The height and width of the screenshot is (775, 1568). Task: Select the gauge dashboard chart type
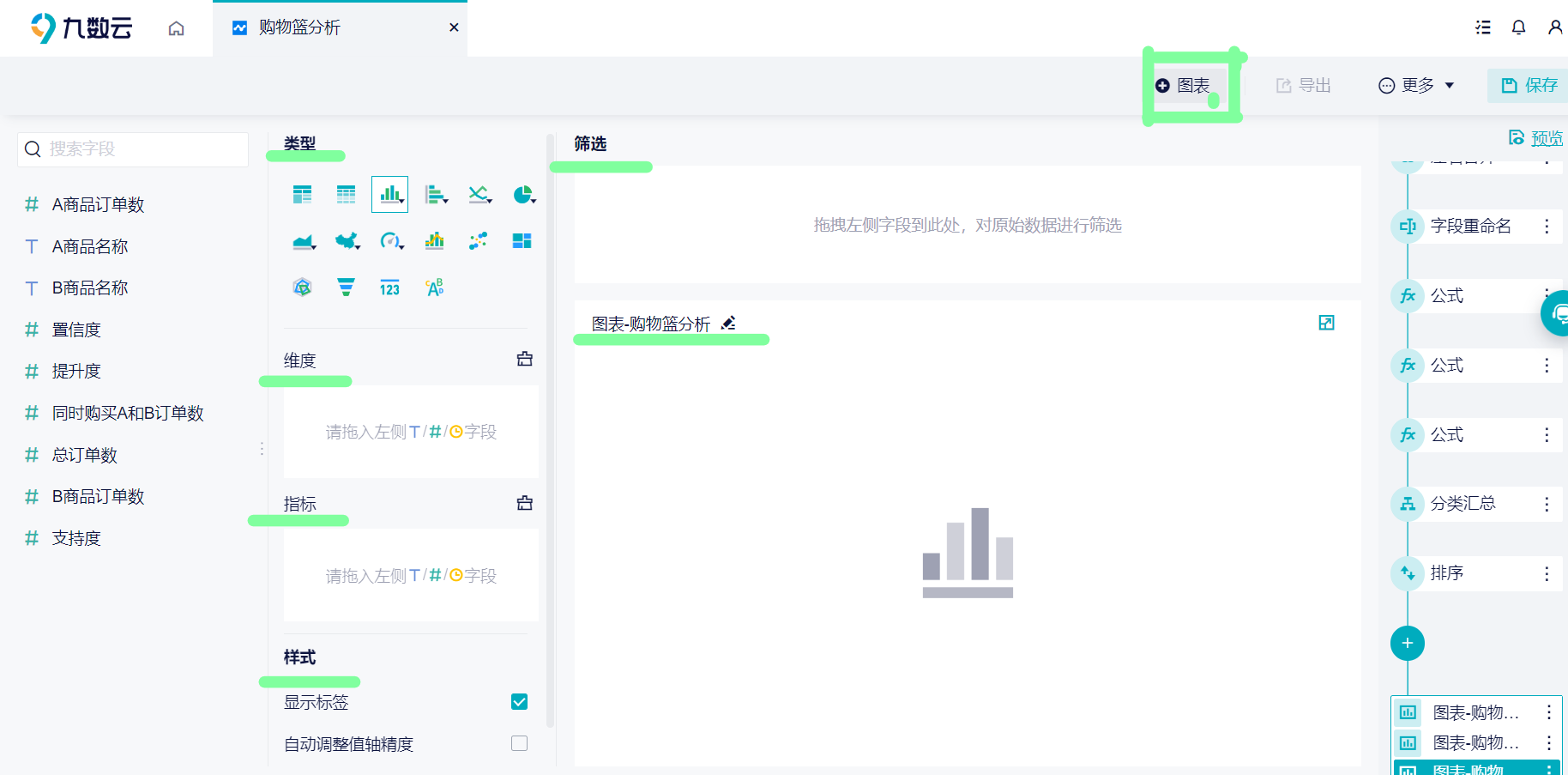(x=391, y=241)
